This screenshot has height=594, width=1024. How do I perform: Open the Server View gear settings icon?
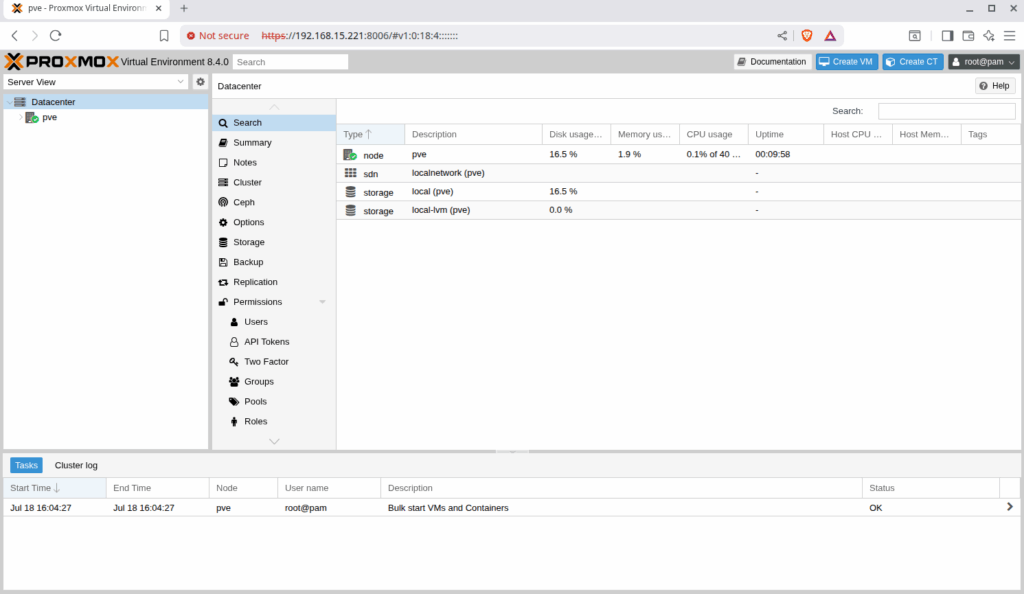200,82
